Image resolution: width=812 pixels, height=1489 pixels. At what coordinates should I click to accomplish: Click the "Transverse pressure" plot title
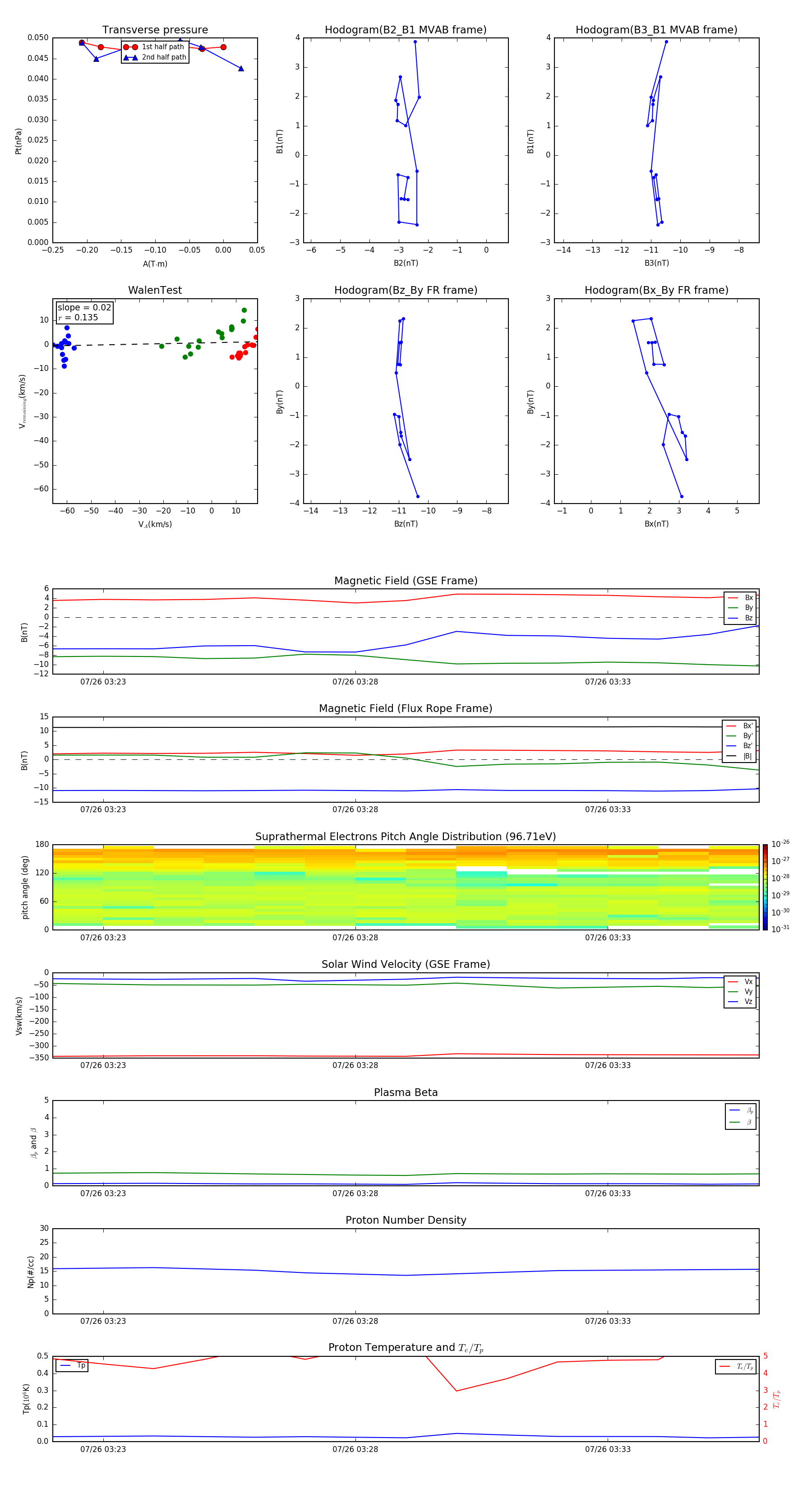[x=155, y=30]
